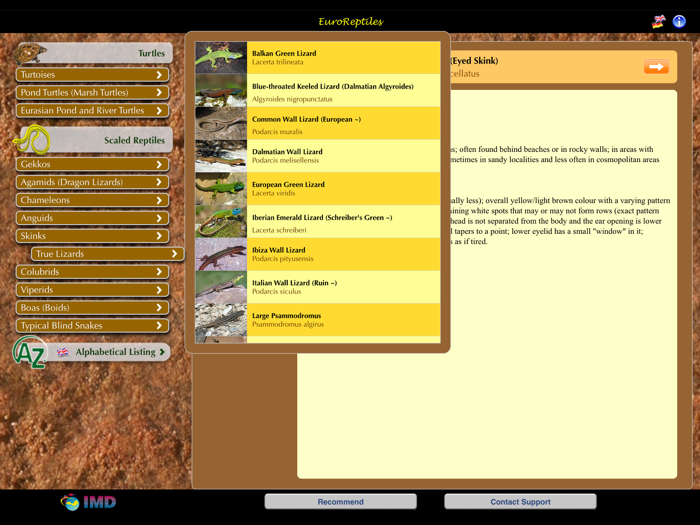Tap the German/UK language flag icon
Image resolution: width=700 pixels, height=525 pixels.
[658, 21]
